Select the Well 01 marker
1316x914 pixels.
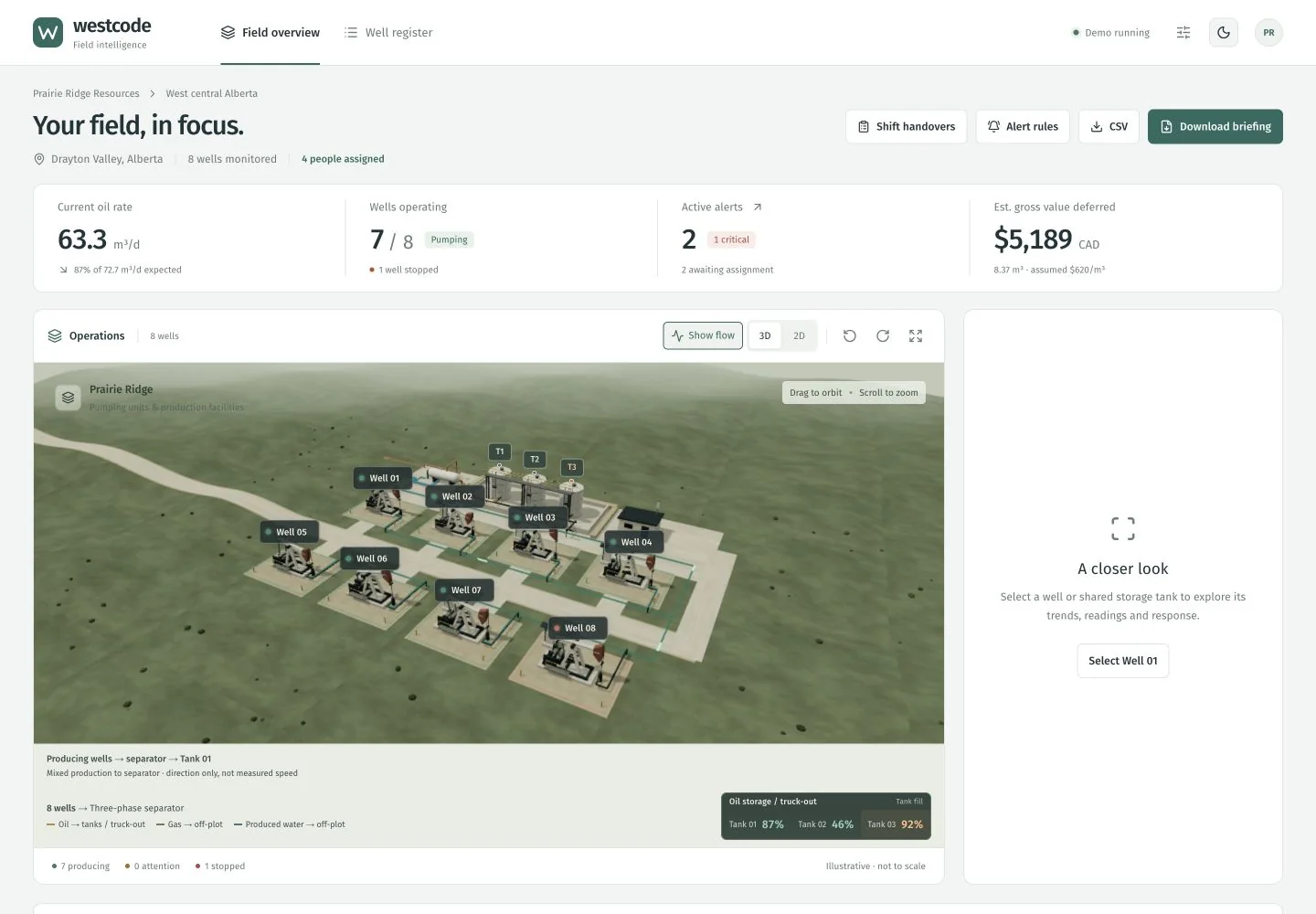tap(383, 478)
